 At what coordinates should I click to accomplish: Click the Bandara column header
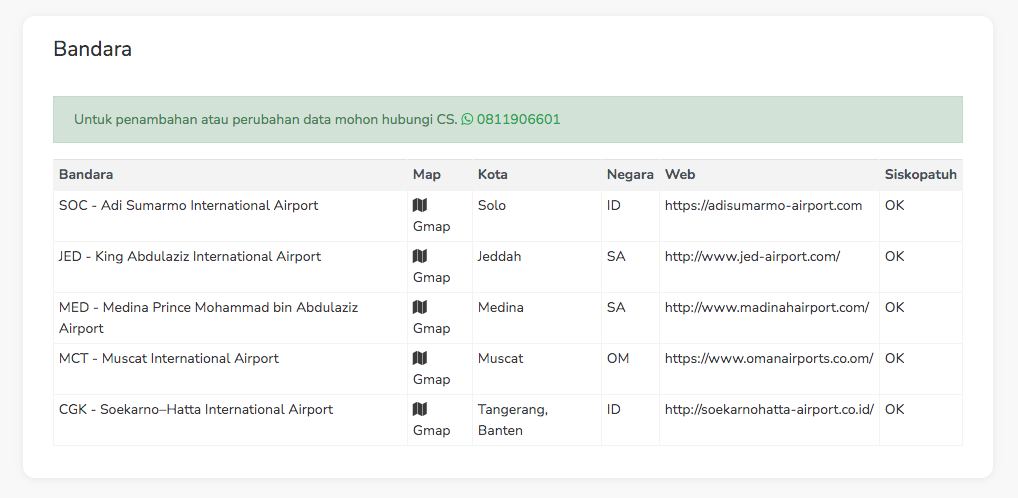coord(86,174)
